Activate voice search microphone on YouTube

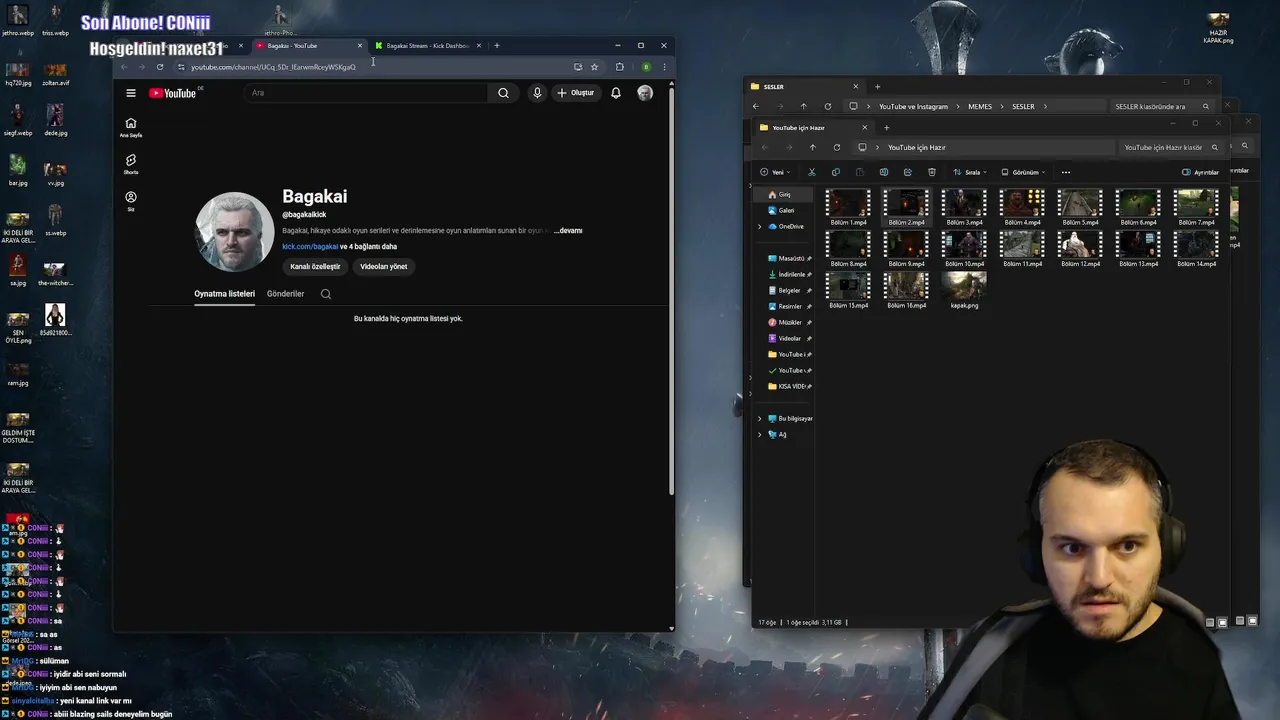537,93
